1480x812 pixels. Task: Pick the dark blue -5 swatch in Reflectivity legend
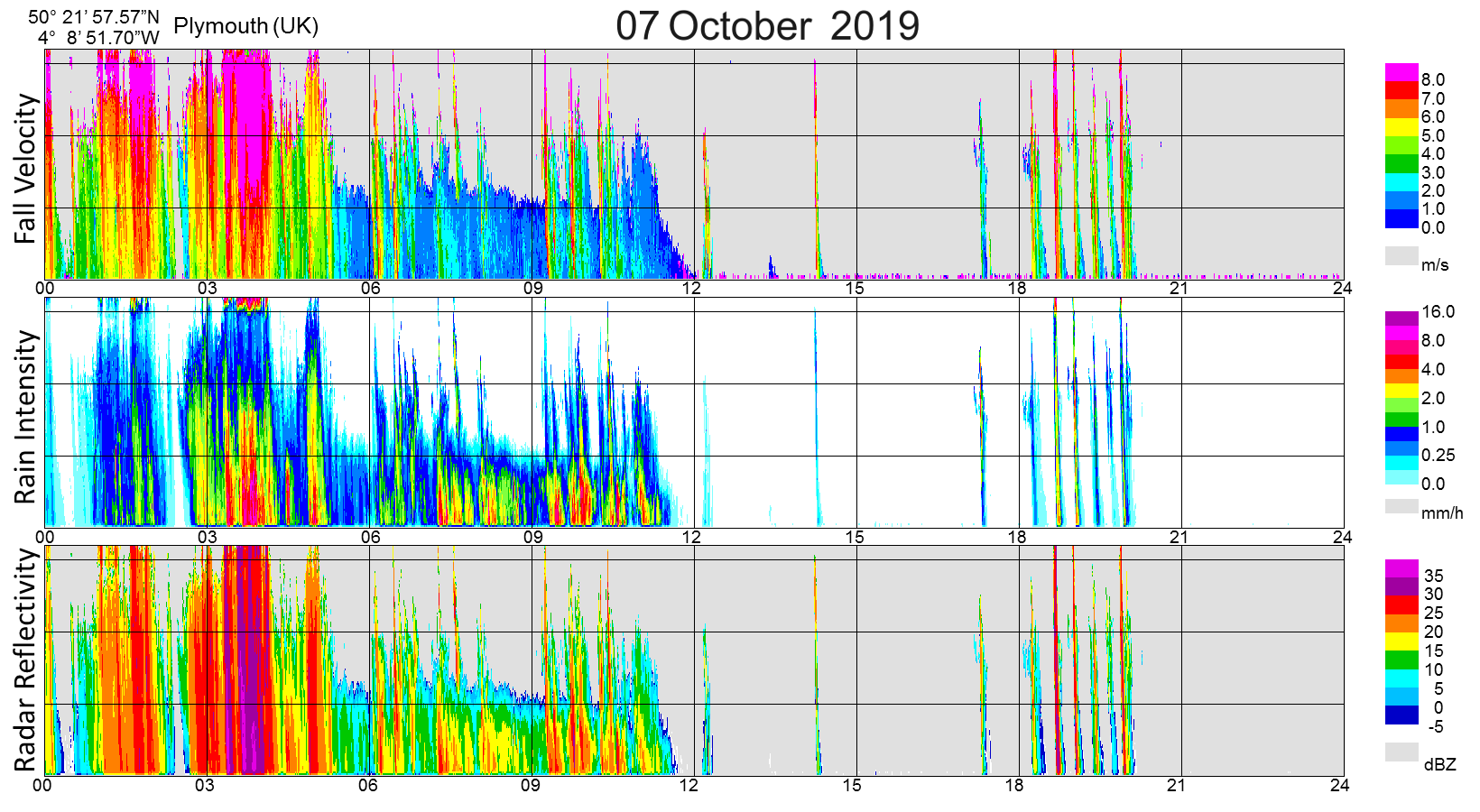(1401, 715)
